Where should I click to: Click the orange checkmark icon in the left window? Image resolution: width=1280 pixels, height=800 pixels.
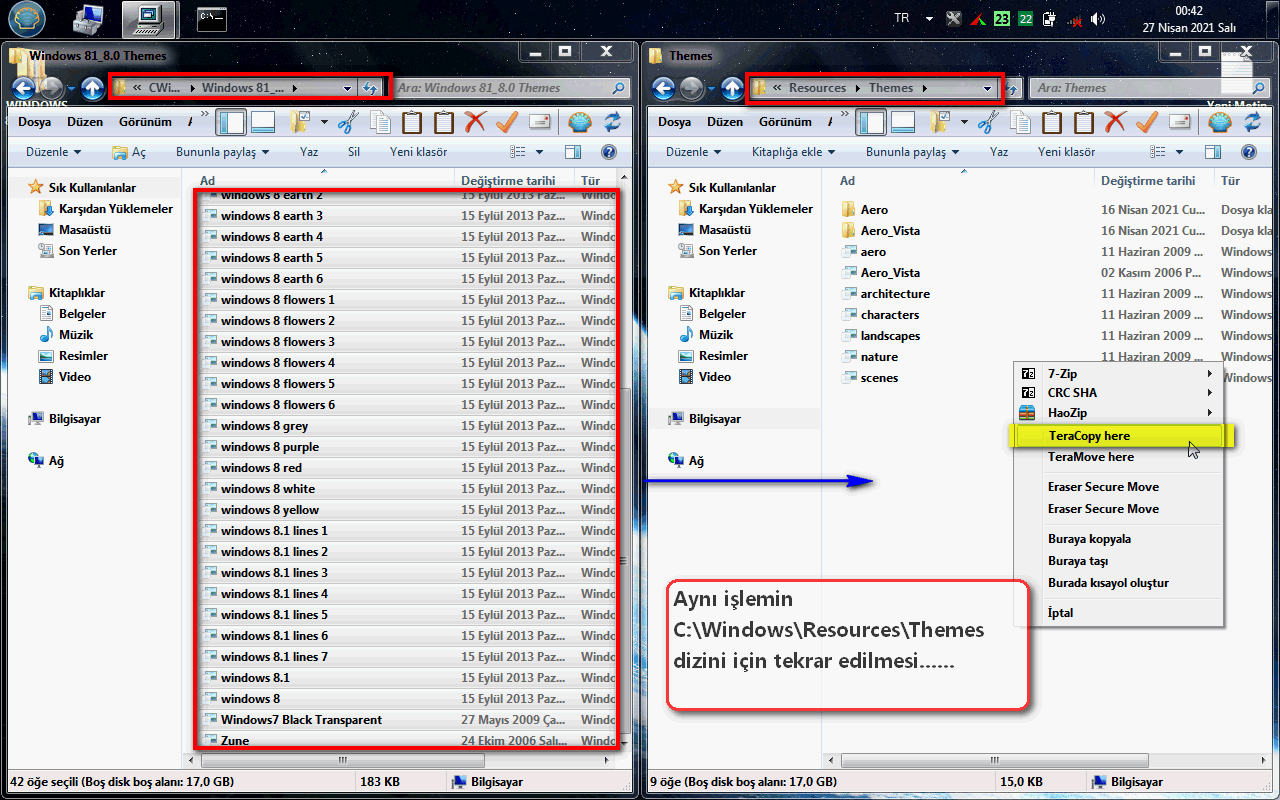coord(507,122)
